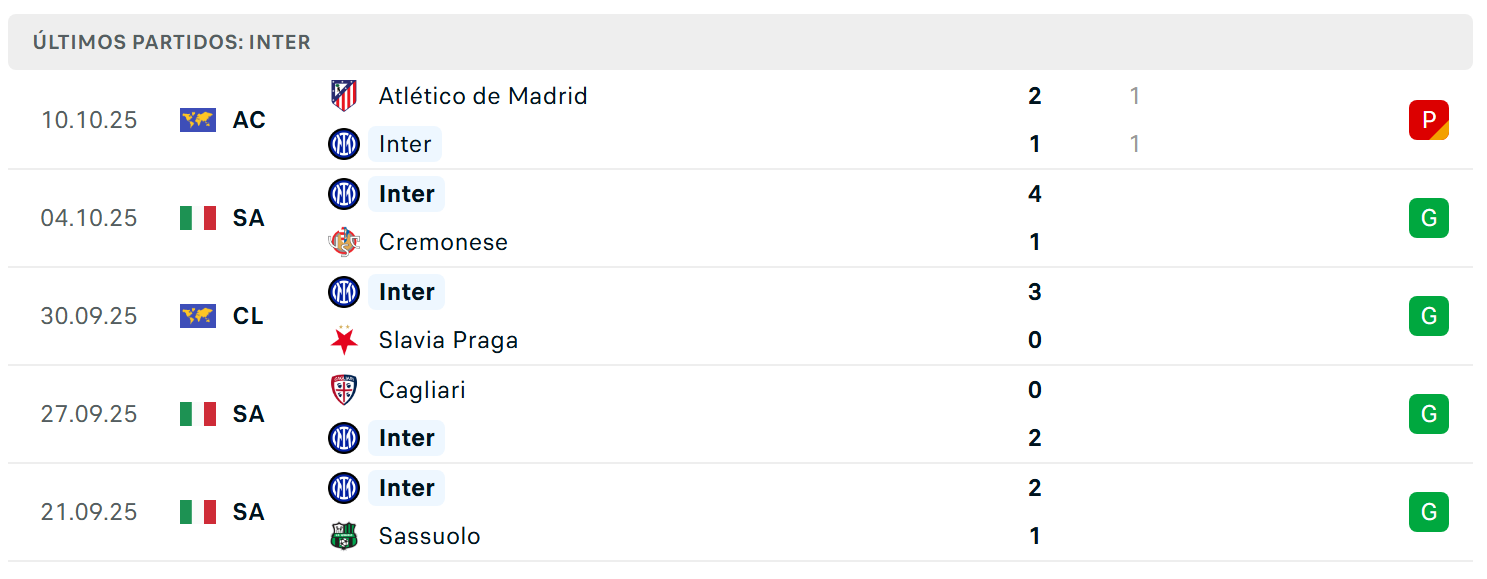The width and height of the screenshot is (1487, 579).
Task: Click the 27.09.25 match date
Action: tap(89, 414)
